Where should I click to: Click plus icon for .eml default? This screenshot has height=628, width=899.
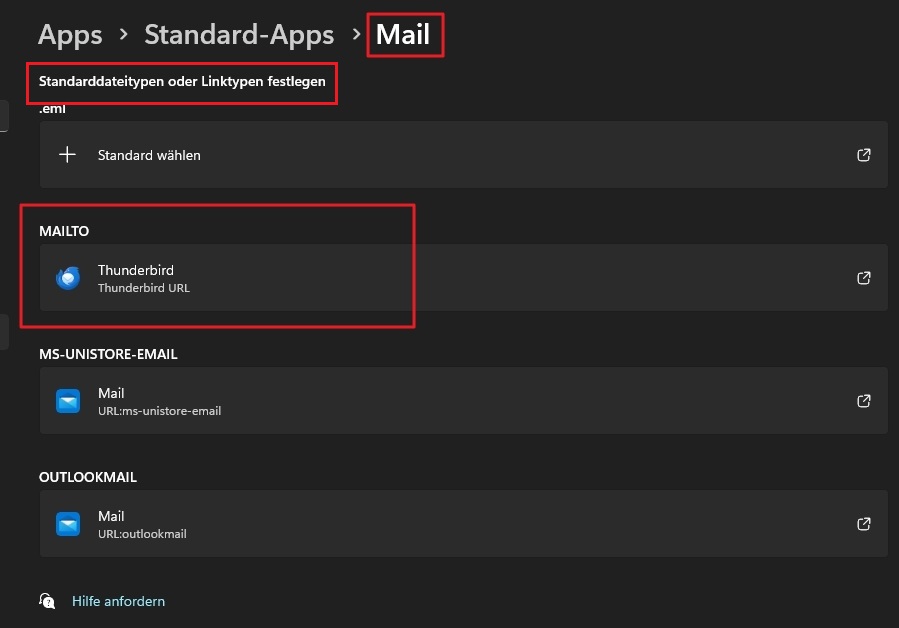pyautogui.click(x=67, y=154)
